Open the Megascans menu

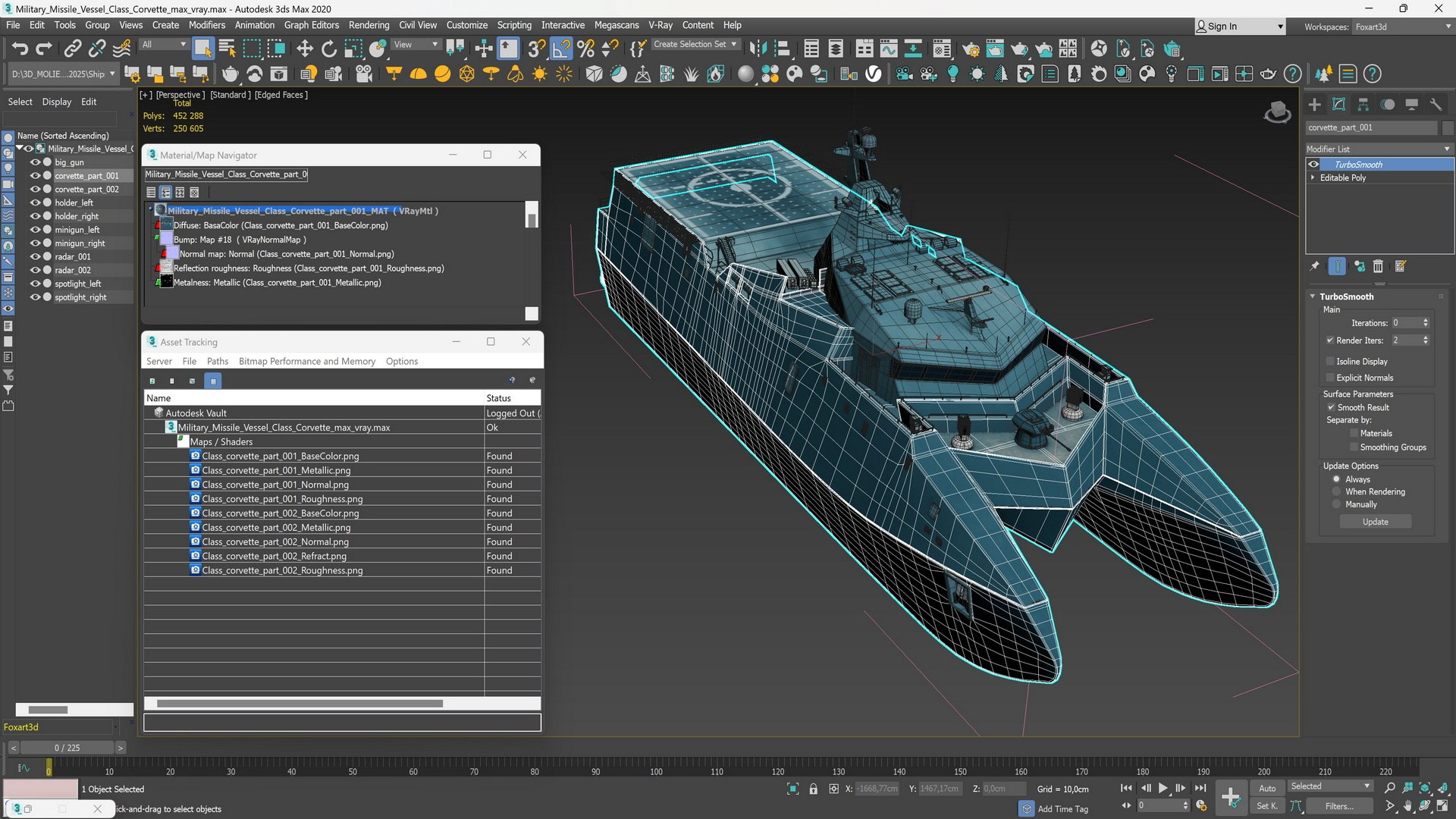coord(616,25)
